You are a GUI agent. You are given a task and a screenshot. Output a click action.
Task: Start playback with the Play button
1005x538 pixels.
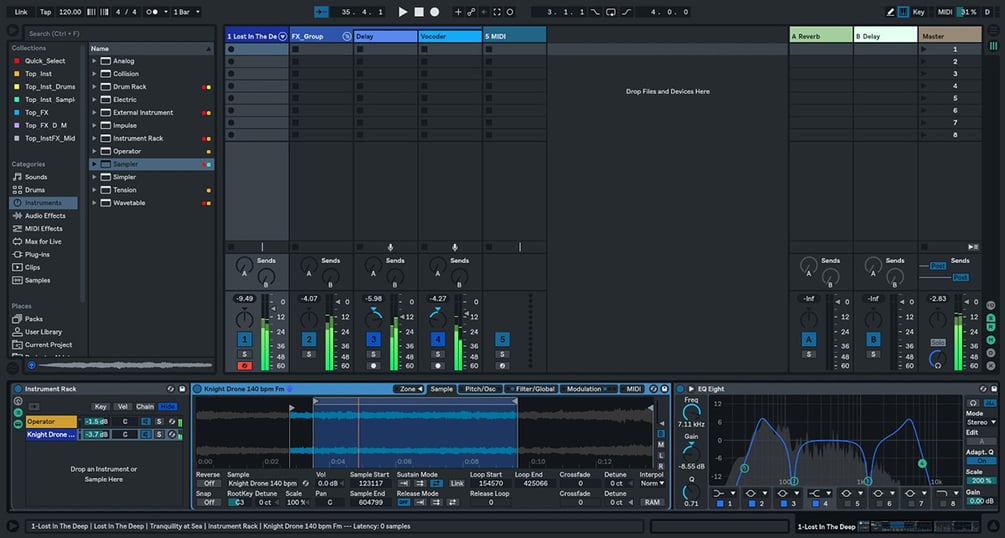point(403,12)
